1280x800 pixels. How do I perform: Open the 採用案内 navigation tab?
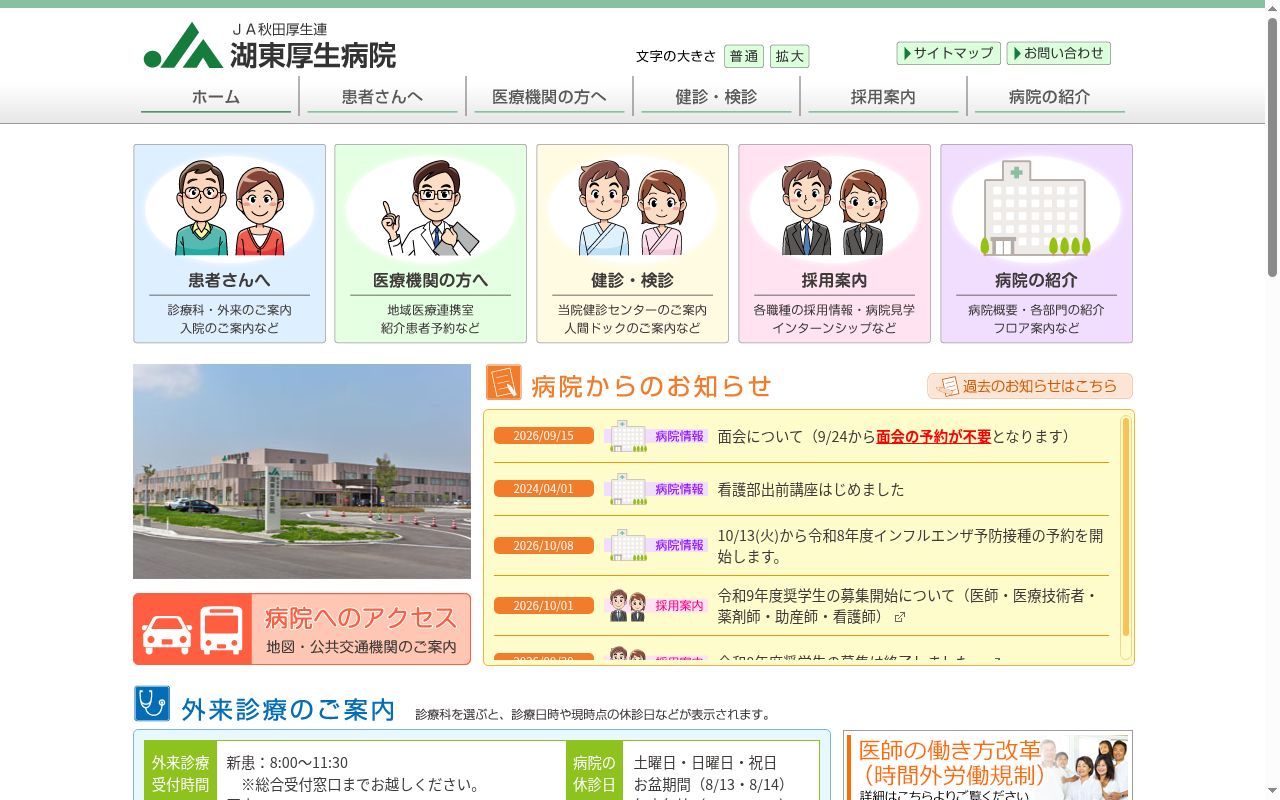(883, 97)
